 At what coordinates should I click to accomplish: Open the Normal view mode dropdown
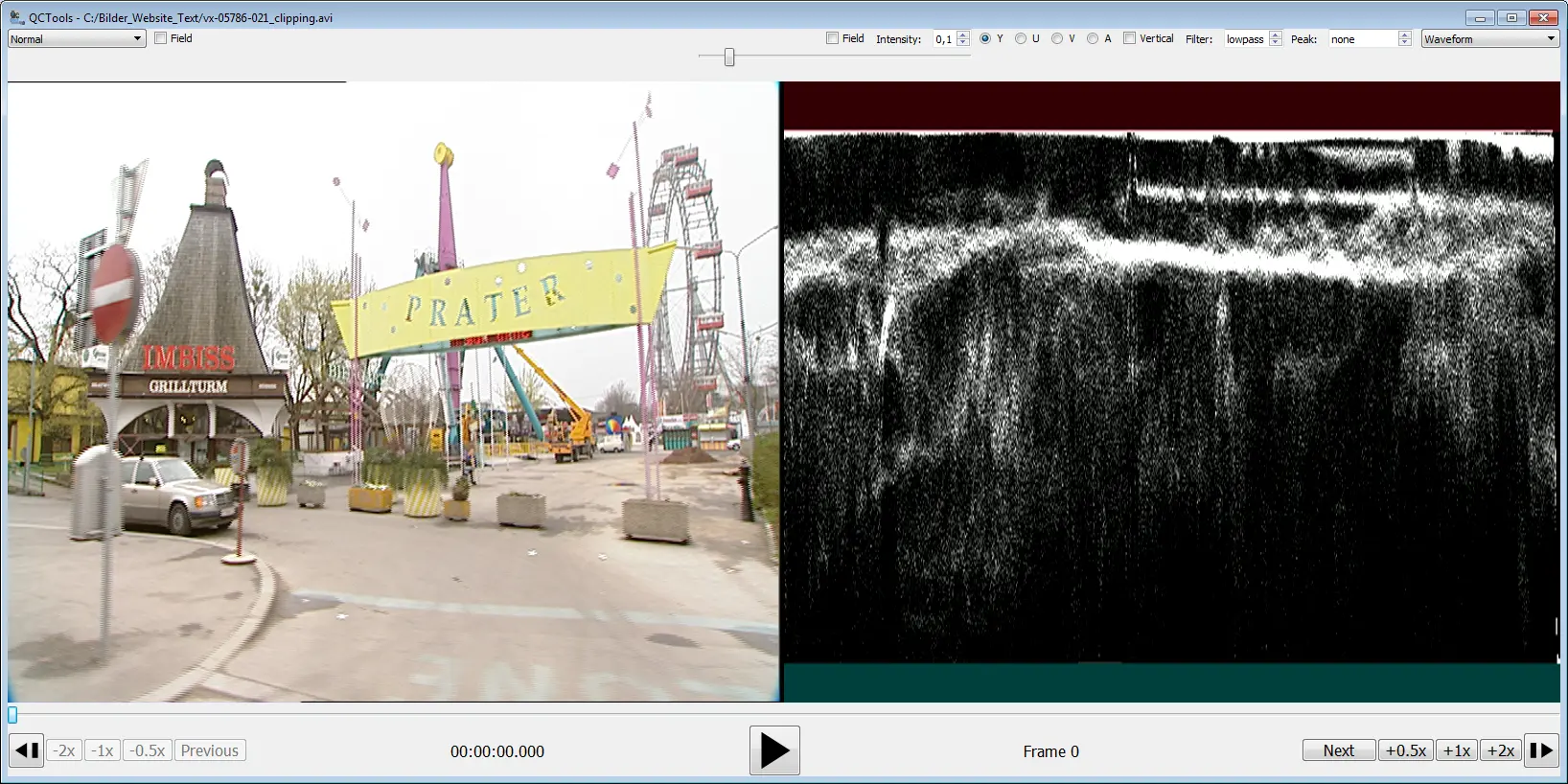77,39
